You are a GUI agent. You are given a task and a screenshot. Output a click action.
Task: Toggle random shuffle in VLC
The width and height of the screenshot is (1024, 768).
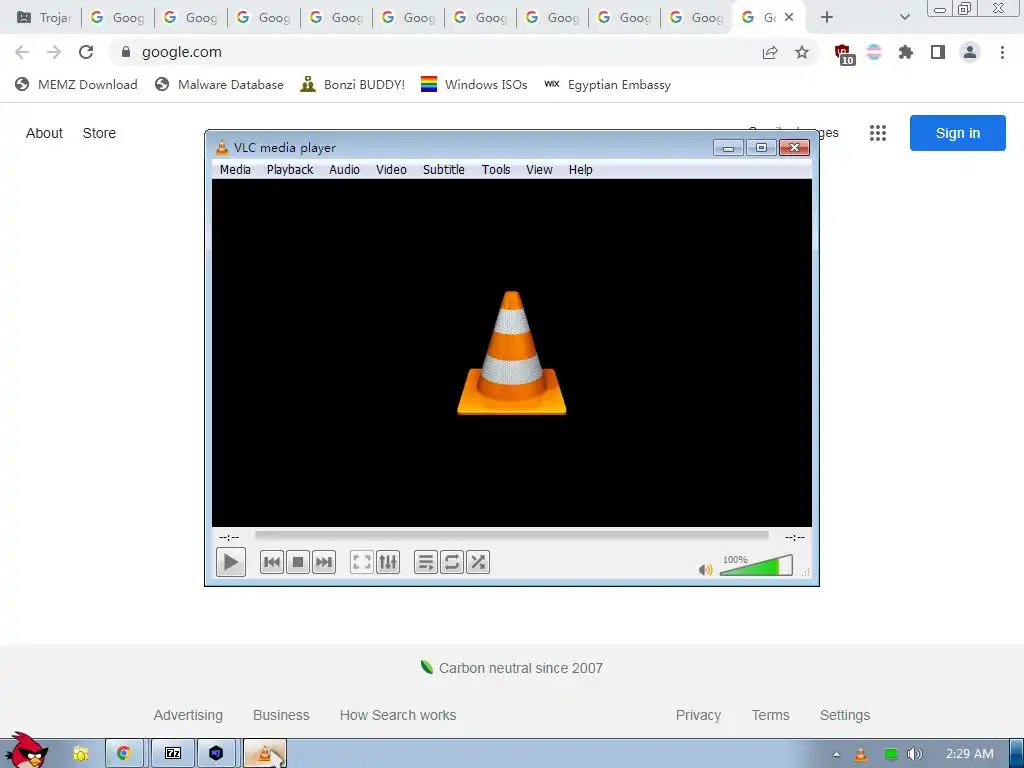click(x=478, y=562)
